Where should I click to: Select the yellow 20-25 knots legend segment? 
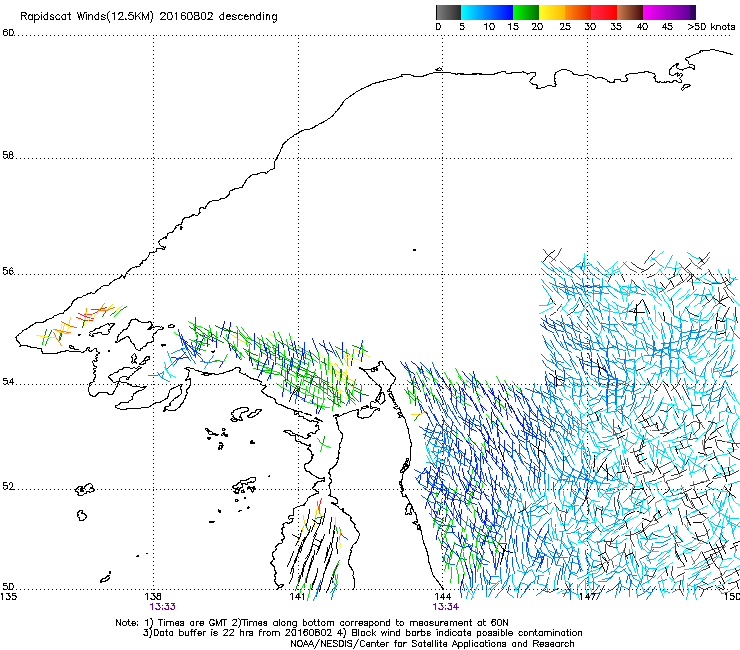coord(552,12)
